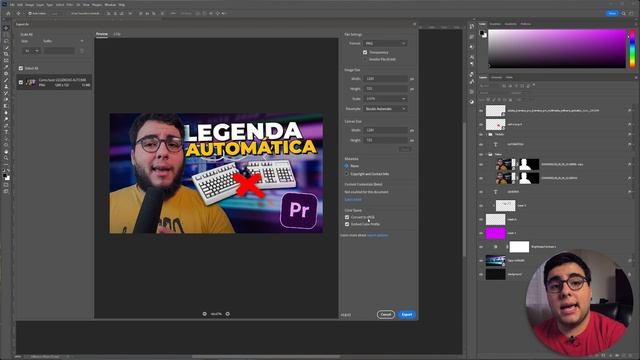Open the Learn more link under Content Credentials
The image size is (640, 360).
pyautogui.click(x=353, y=200)
